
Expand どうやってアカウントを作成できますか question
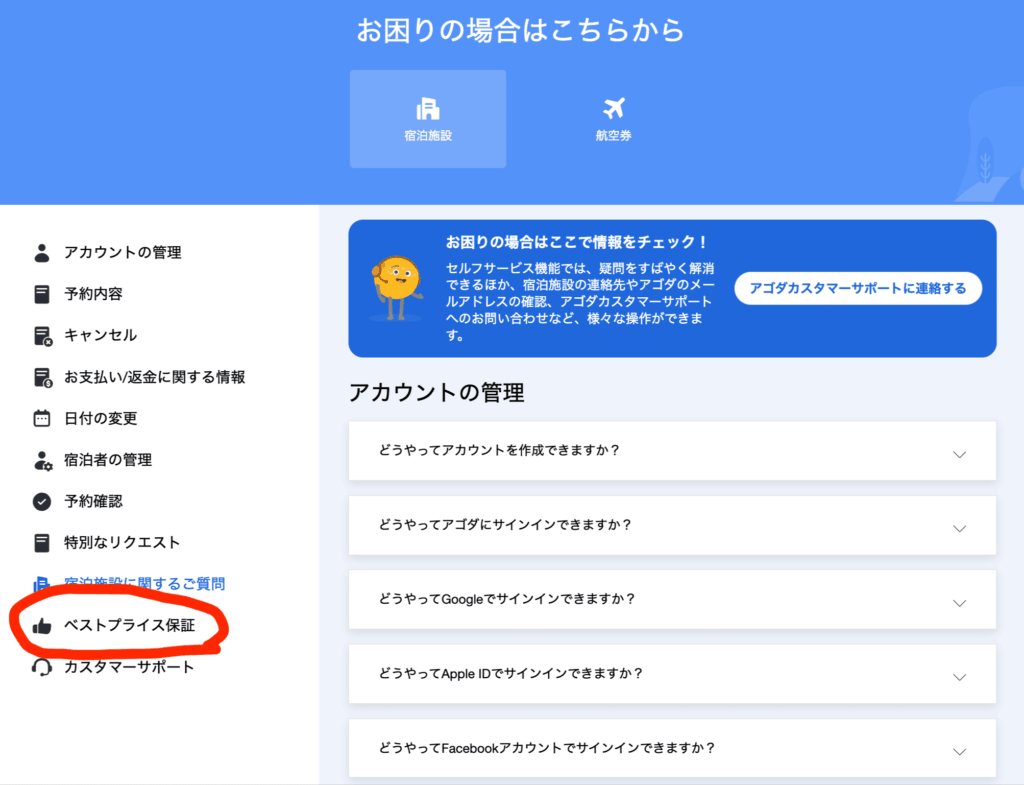coord(959,454)
